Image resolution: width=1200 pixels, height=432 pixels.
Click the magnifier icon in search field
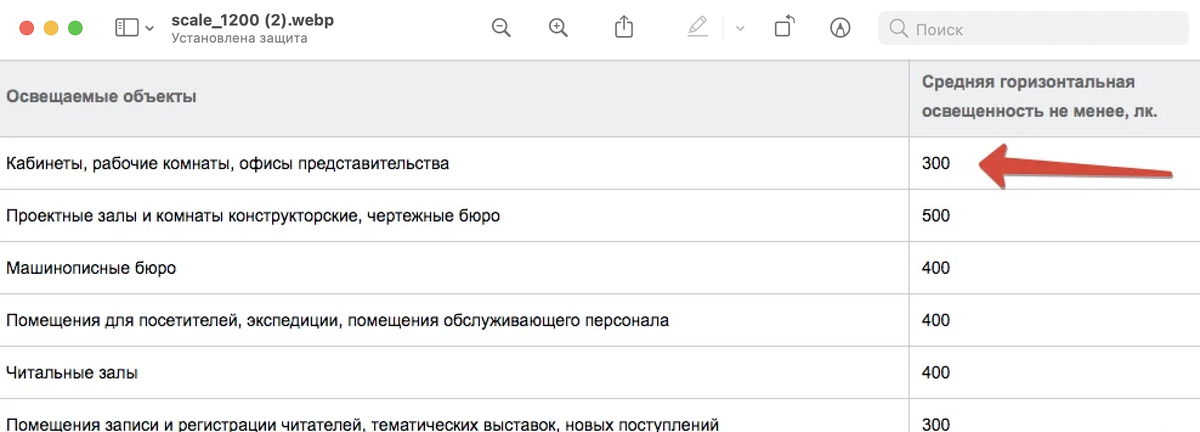click(898, 28)
